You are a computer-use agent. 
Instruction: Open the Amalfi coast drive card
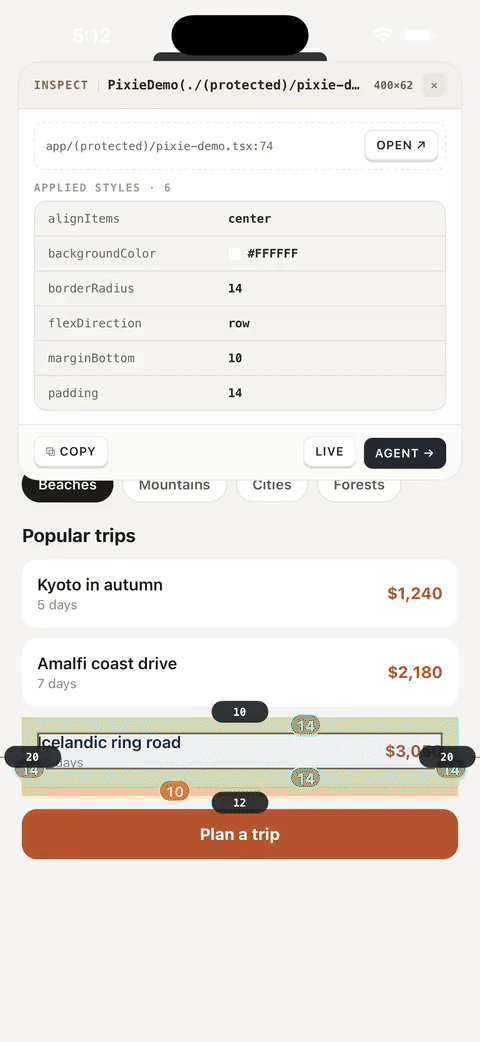pos(240,672)
